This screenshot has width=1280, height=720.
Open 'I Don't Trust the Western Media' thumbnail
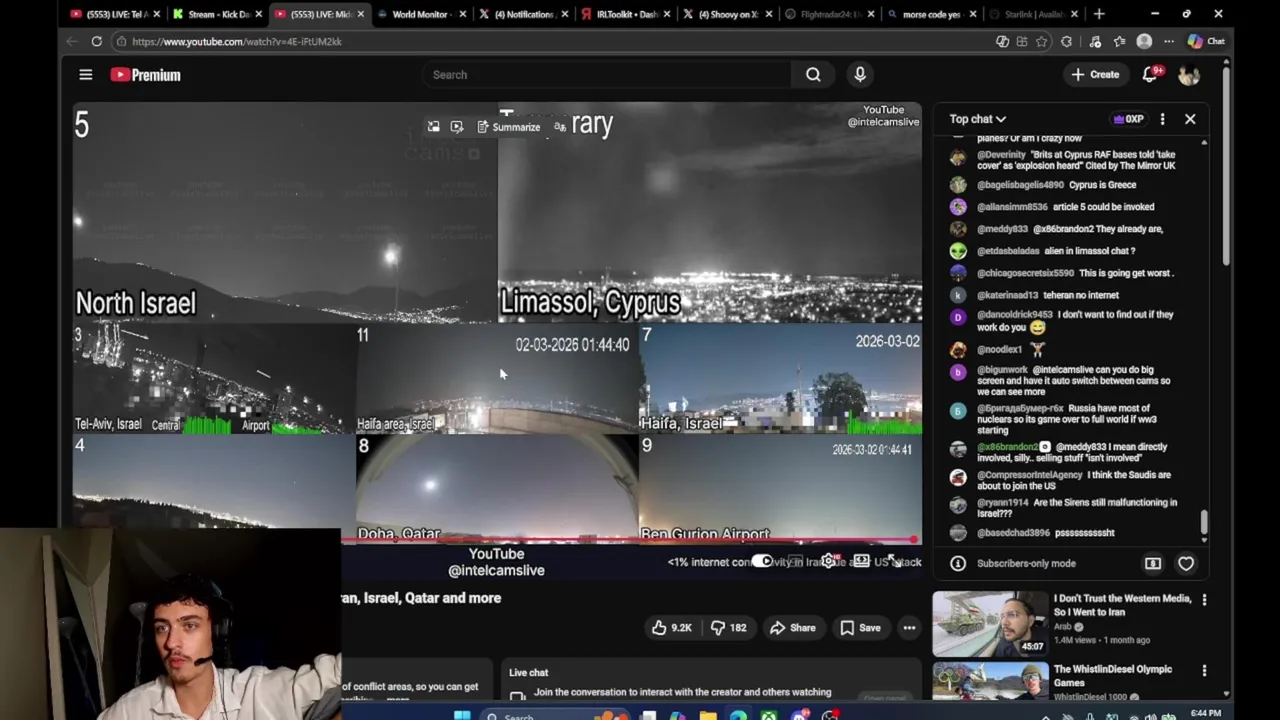coord(990,624)
